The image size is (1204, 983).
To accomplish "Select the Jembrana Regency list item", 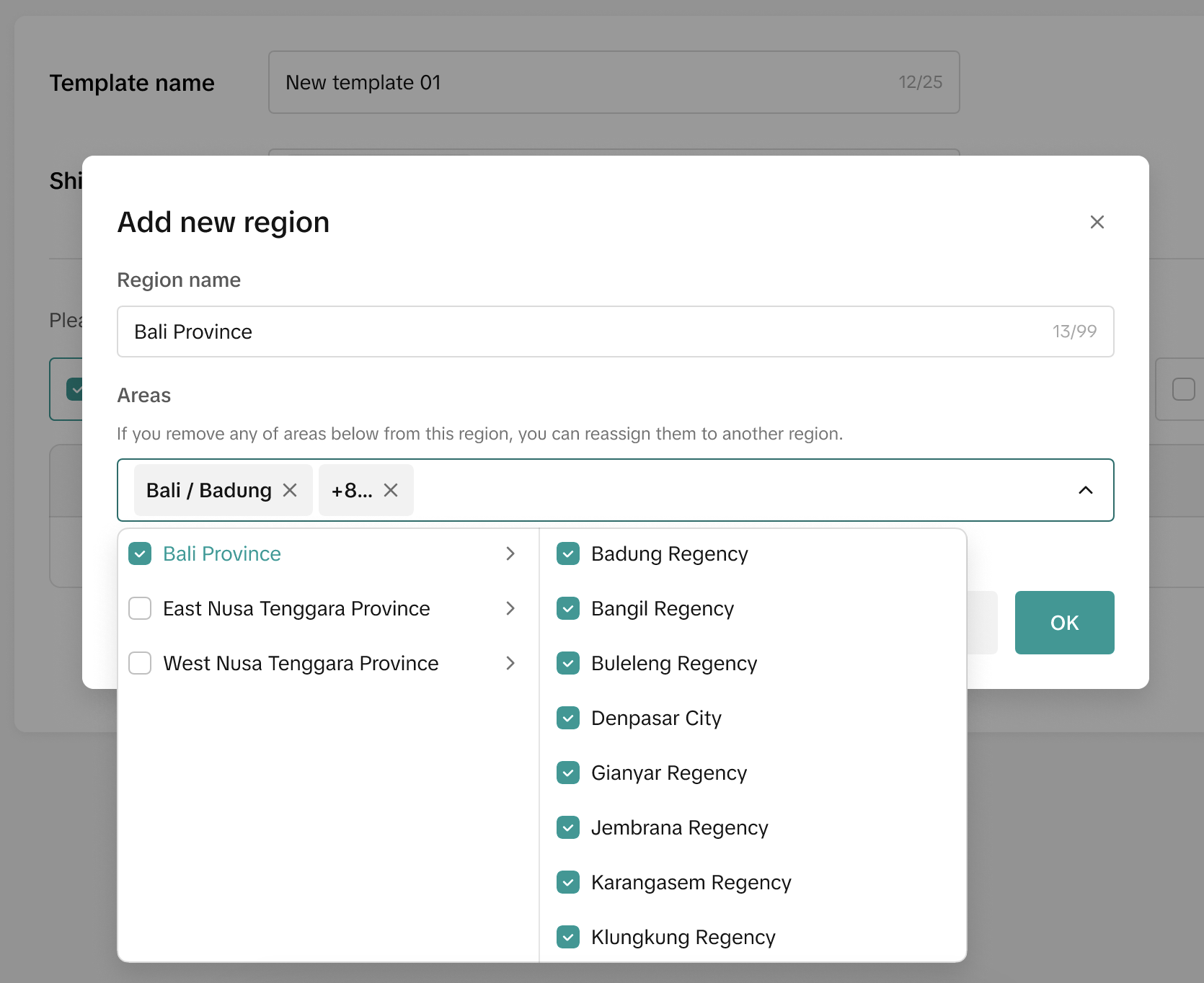I will point(679,827).
